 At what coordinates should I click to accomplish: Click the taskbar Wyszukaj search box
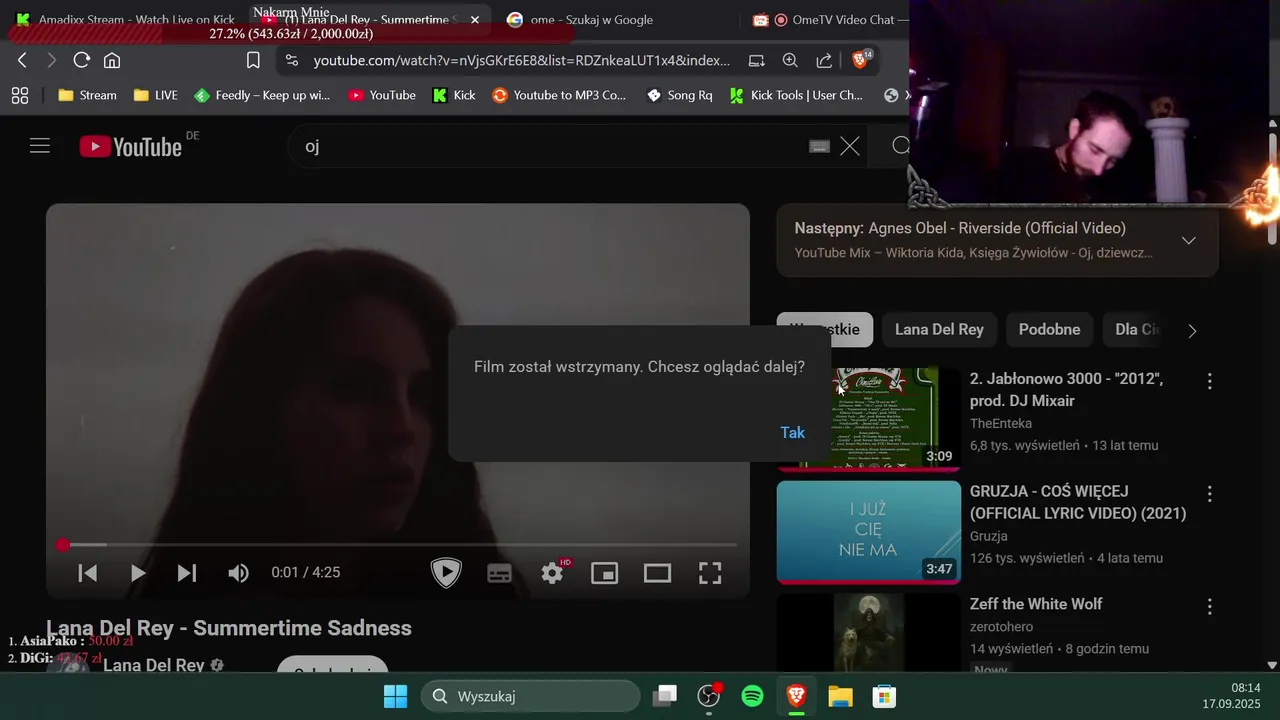tap(530, 696)
